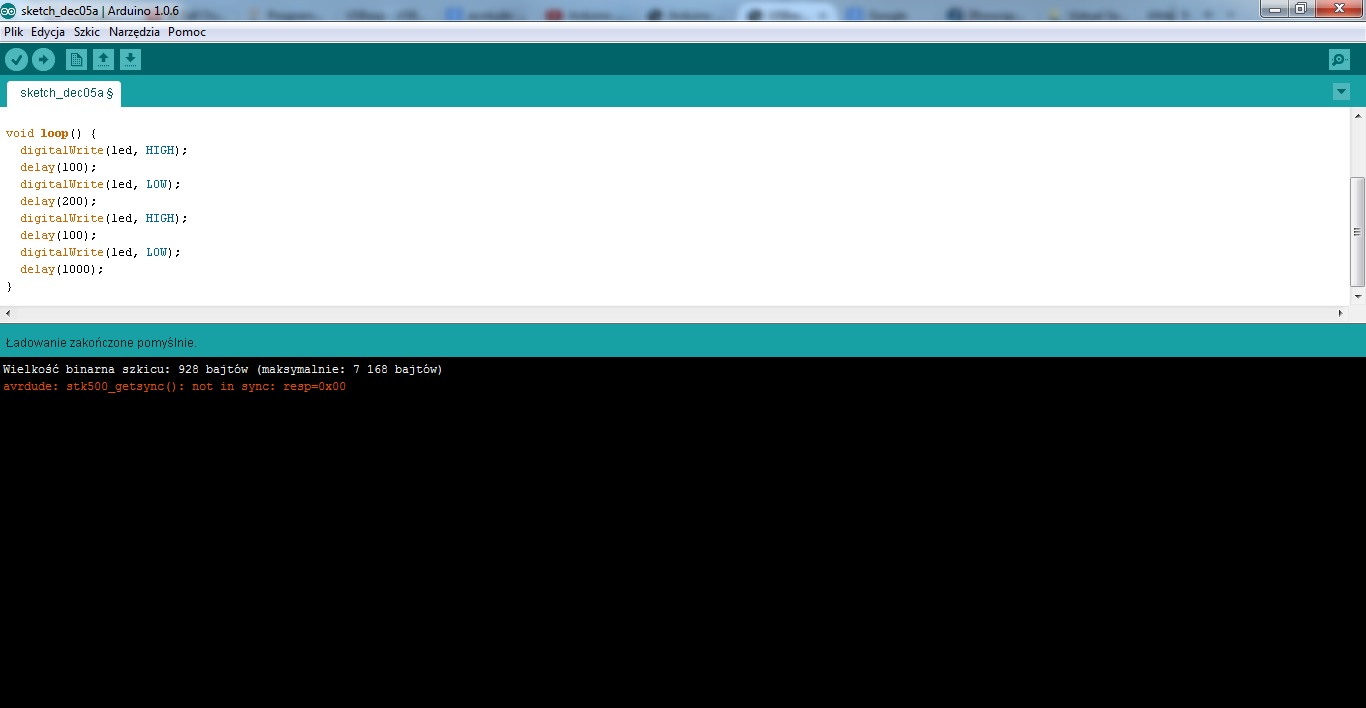
Task: Click the editor vertical scrollbar thumb
Action: (1357, 231)
